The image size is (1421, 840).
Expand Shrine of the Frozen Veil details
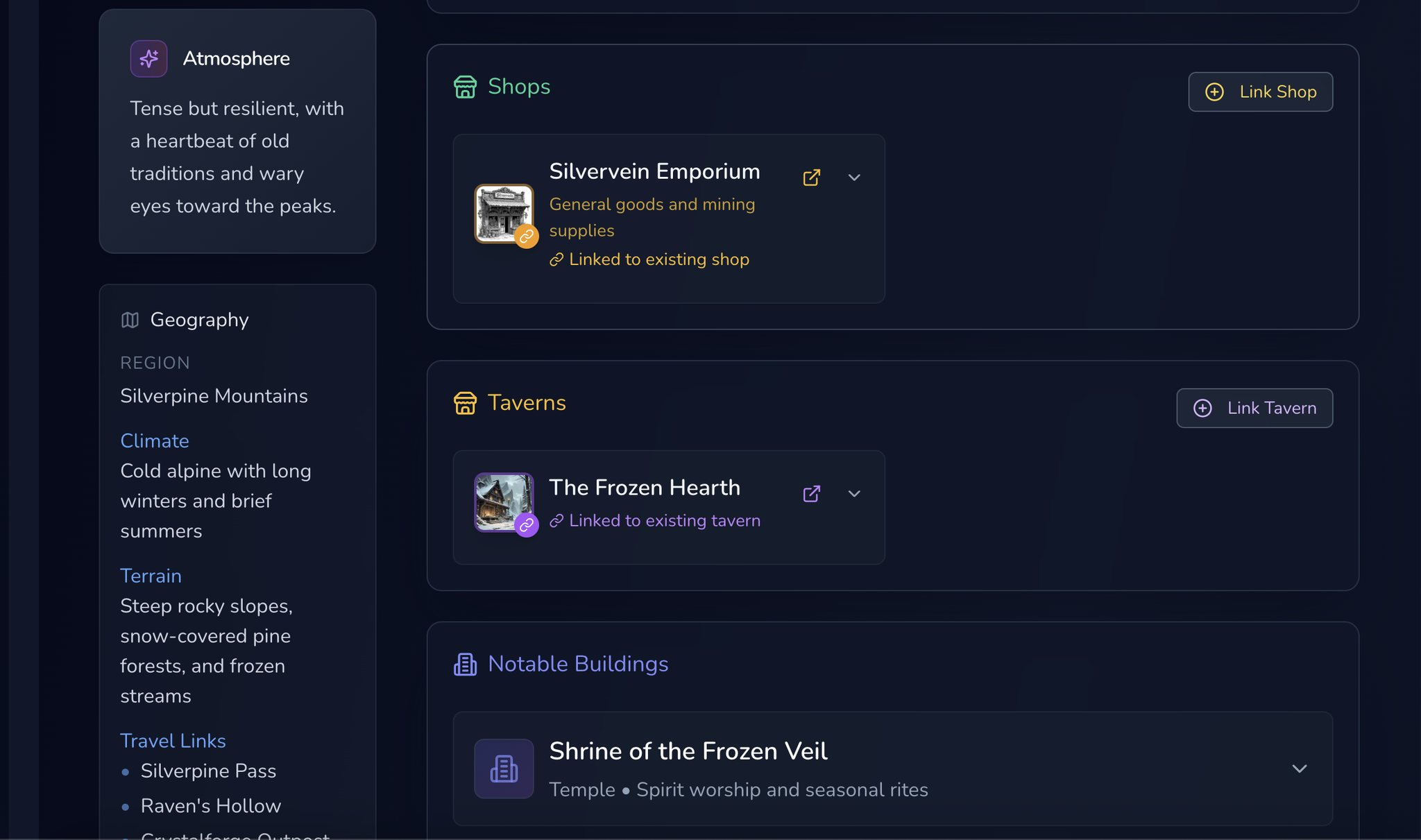1299,769
